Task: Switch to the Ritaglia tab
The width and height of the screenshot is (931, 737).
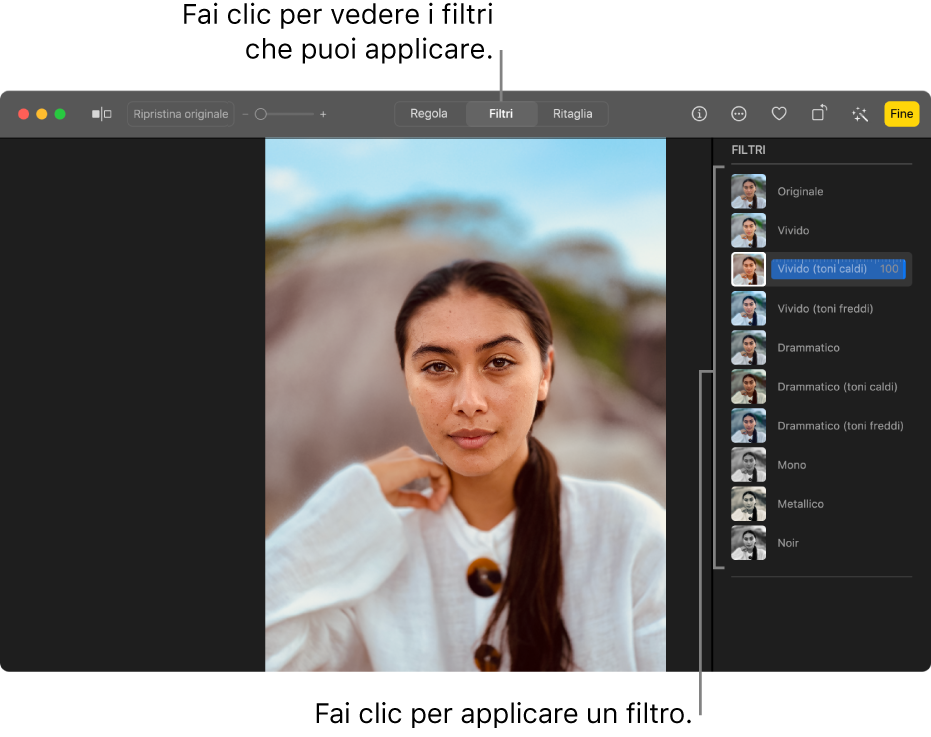Action: tap(572, 114)
